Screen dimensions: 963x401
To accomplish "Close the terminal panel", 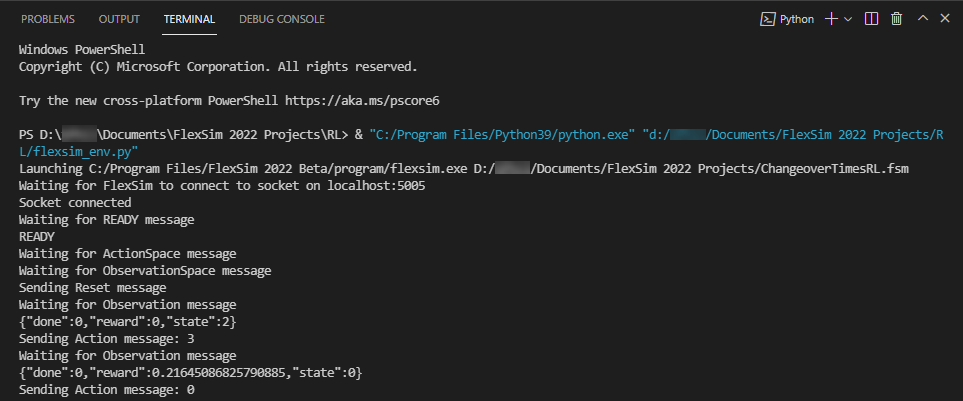I will (945, 19).
